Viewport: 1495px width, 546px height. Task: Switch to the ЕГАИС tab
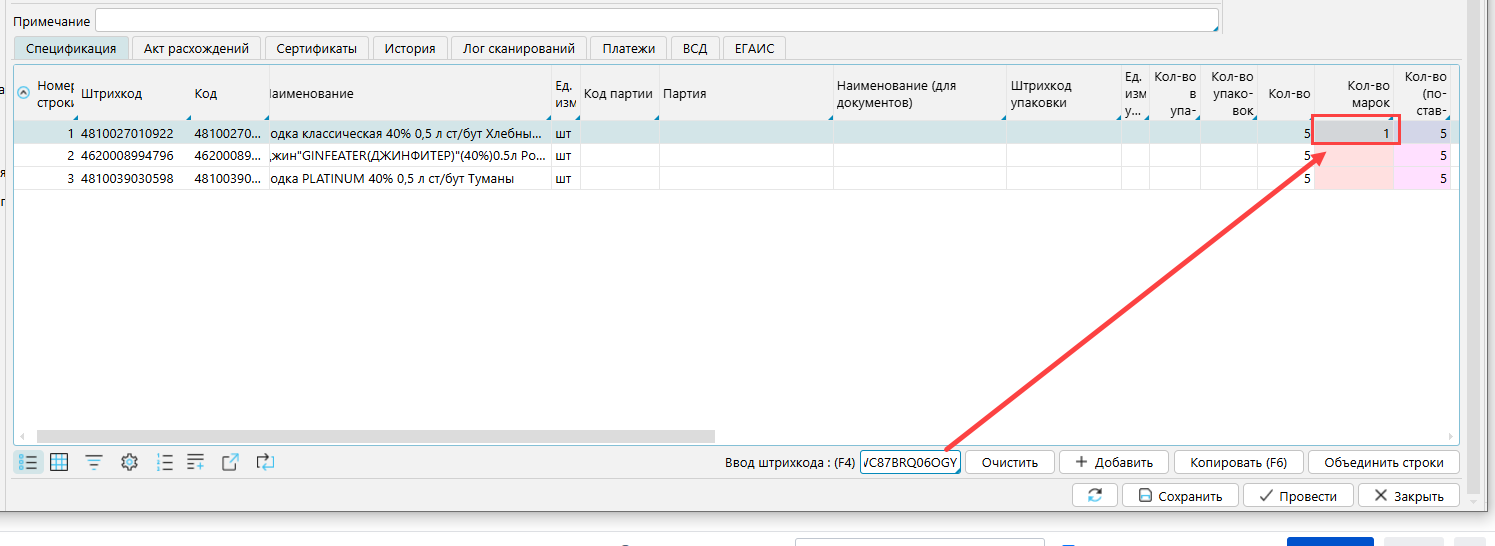click(x=754, y=48)
